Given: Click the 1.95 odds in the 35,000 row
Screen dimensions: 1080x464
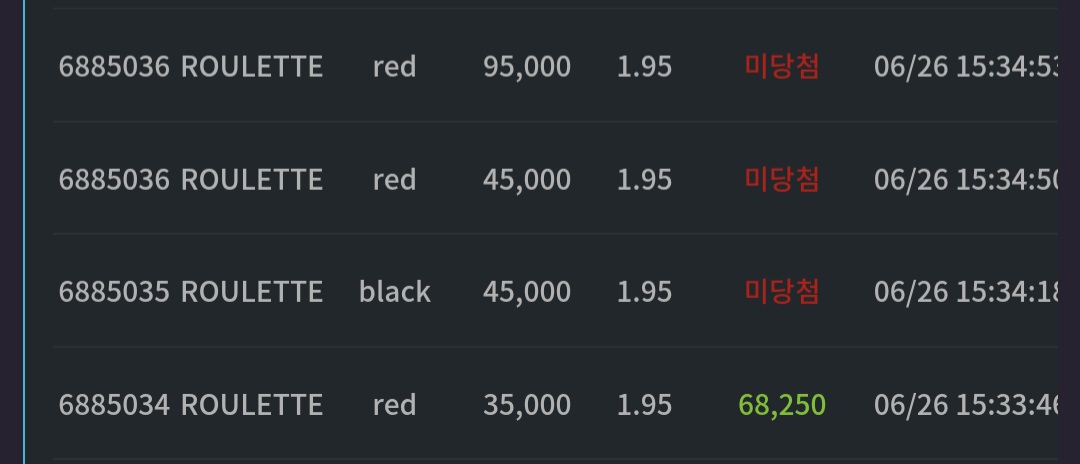Looking at the screenshot, I should click(x=644, y=404).
